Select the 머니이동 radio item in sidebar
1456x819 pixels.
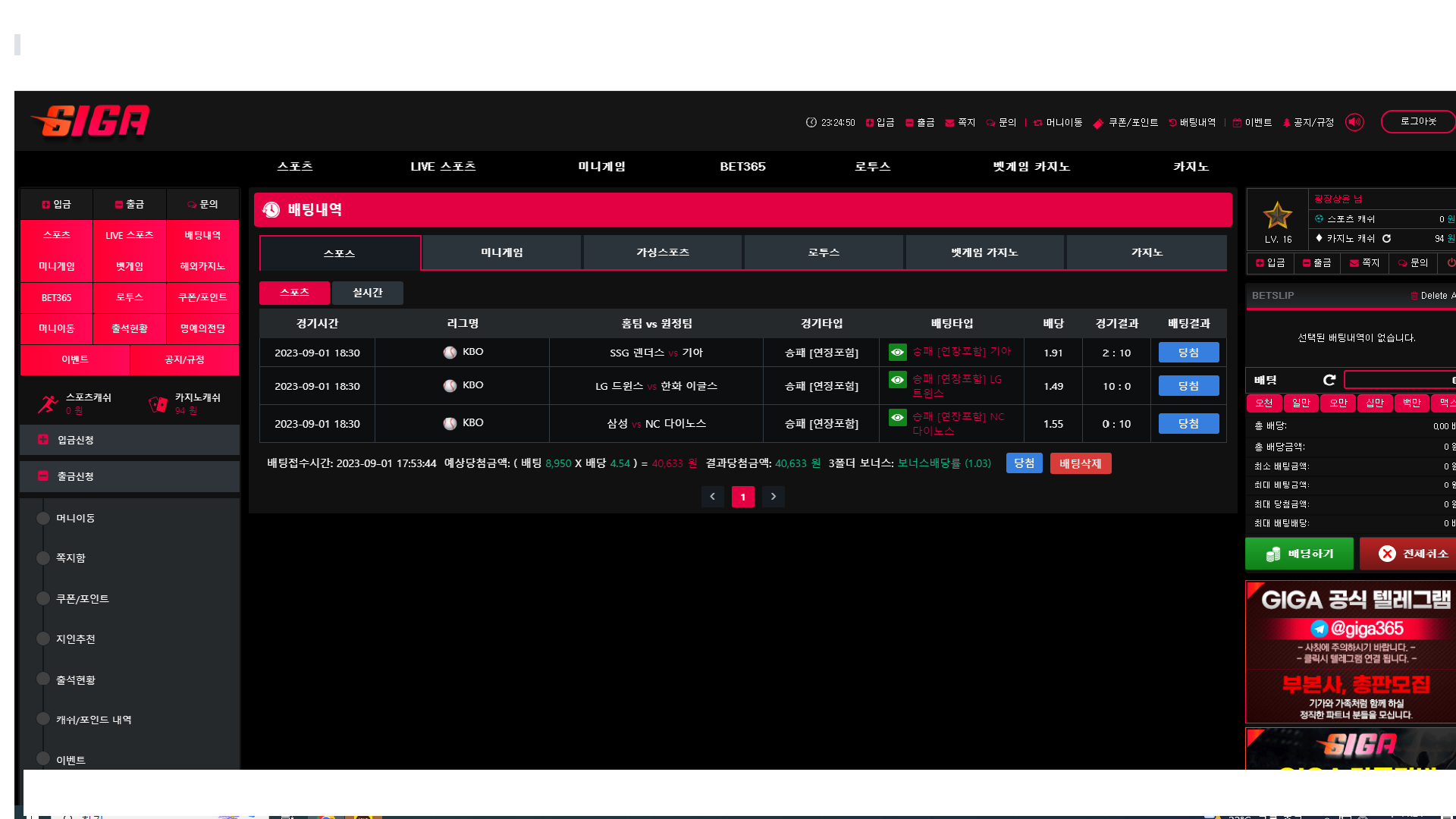coord(43,519)
